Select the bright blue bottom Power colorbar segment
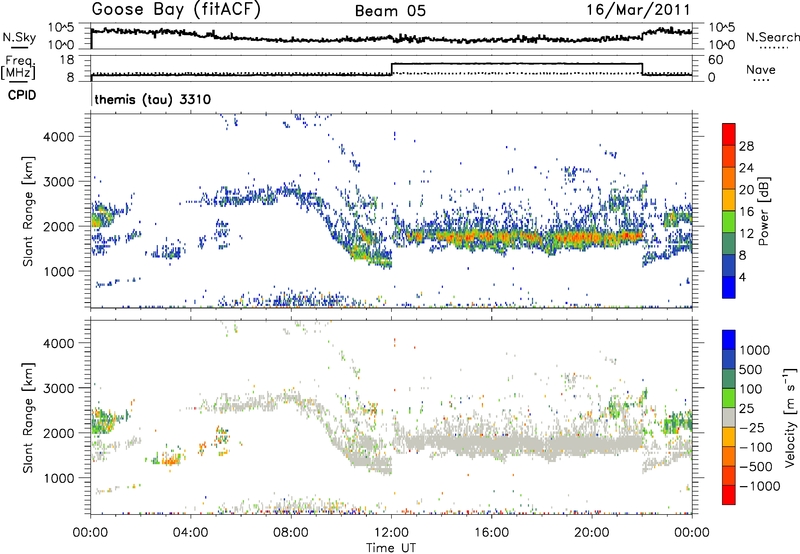Screen dimensions: 800x554 (729, 287)
